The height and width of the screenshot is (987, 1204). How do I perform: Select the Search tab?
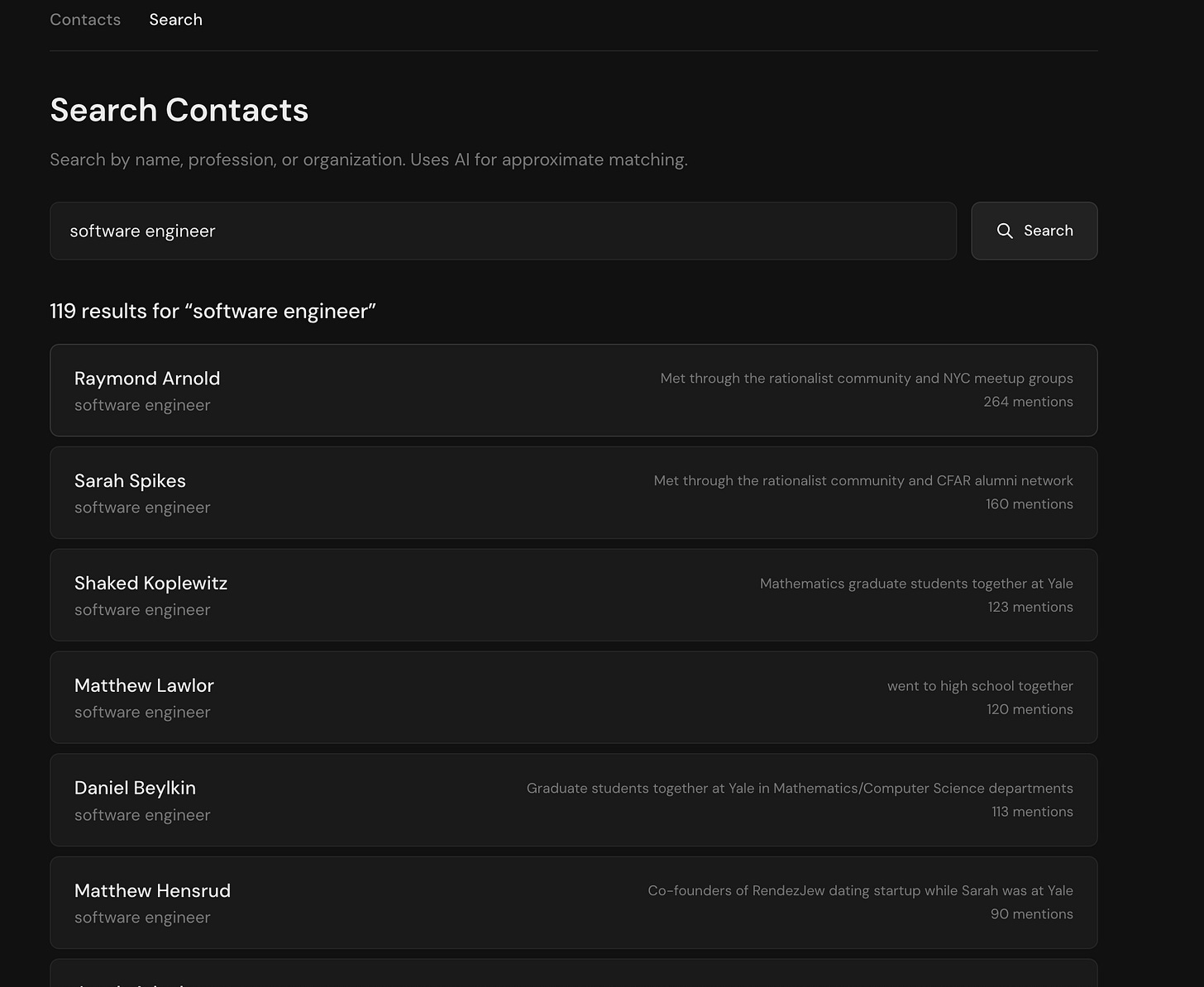[x=175, y=20]
